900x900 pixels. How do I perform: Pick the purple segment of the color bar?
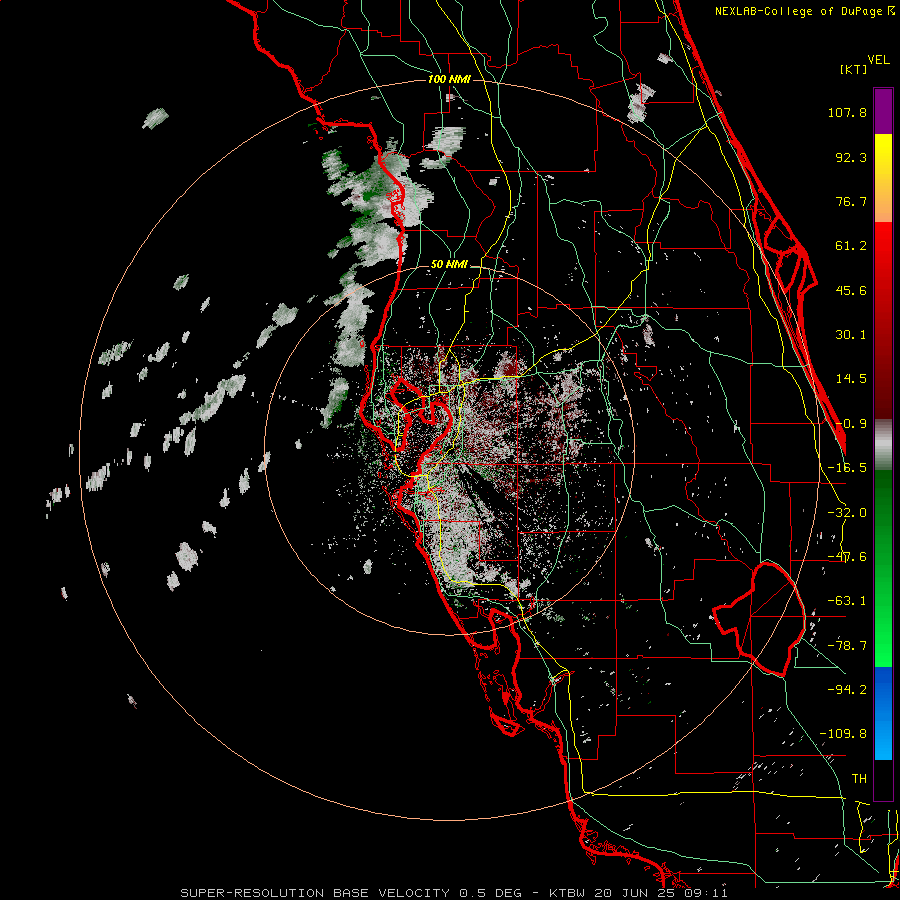click(x=883, y=111)
